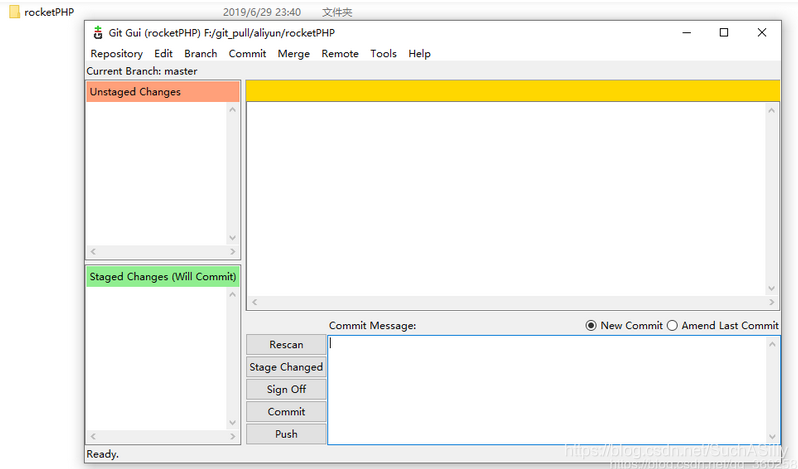The height and width of the screenshot is (469, 798).
Task: Open the Branch menu
Action: tap(201, 53)
